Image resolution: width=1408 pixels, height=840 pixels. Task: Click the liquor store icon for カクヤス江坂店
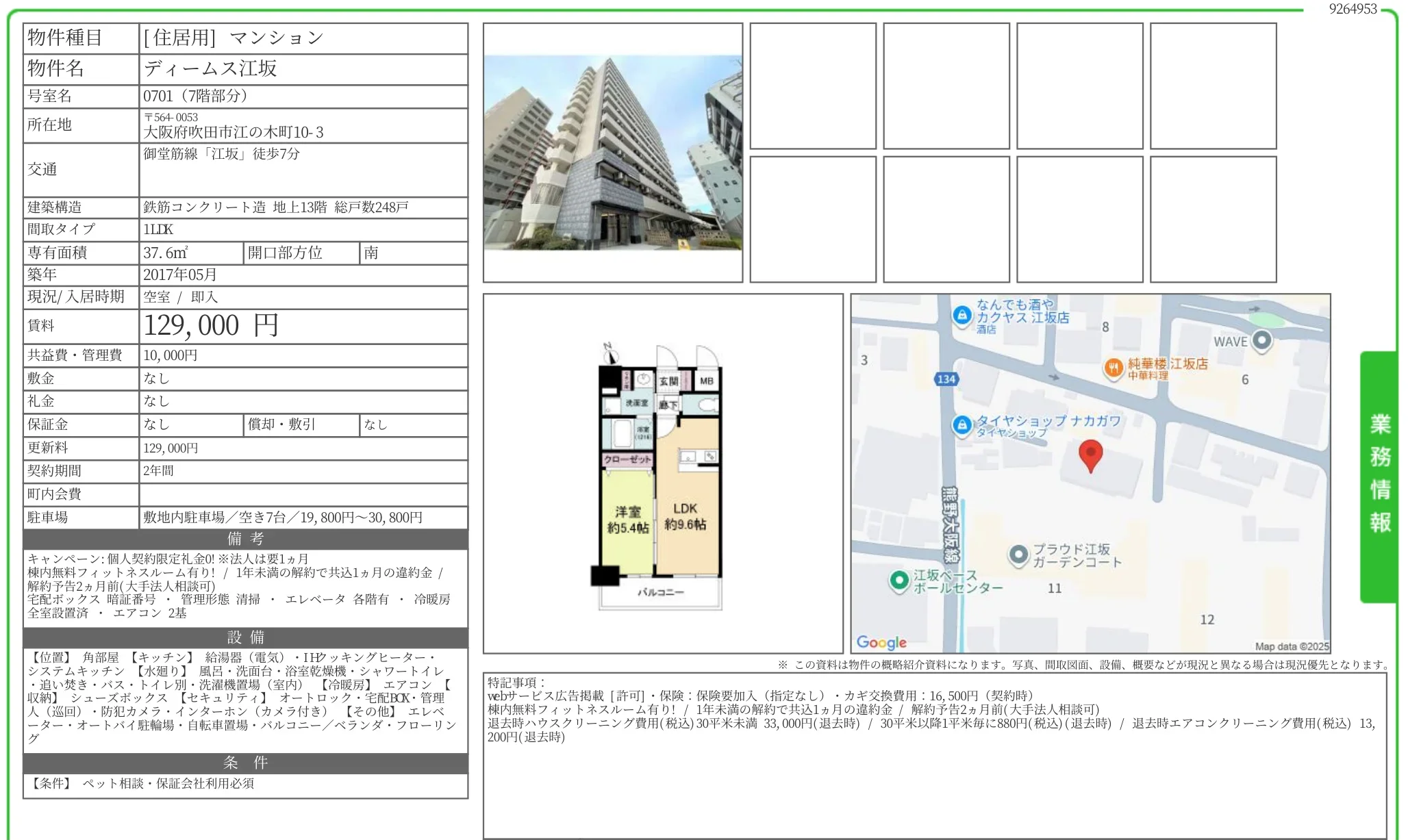coord(961,314)
